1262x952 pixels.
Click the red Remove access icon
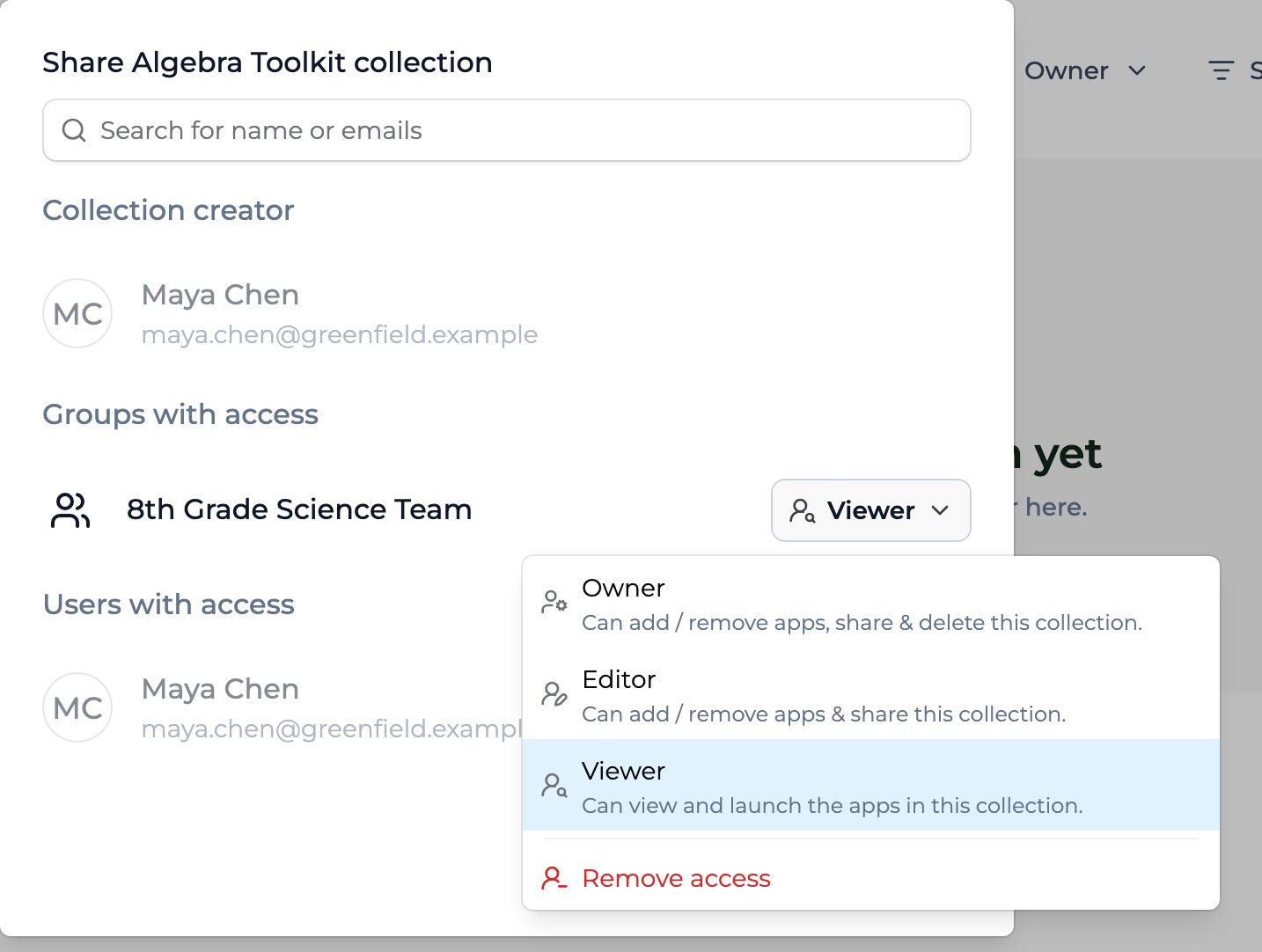click(554, 878)
